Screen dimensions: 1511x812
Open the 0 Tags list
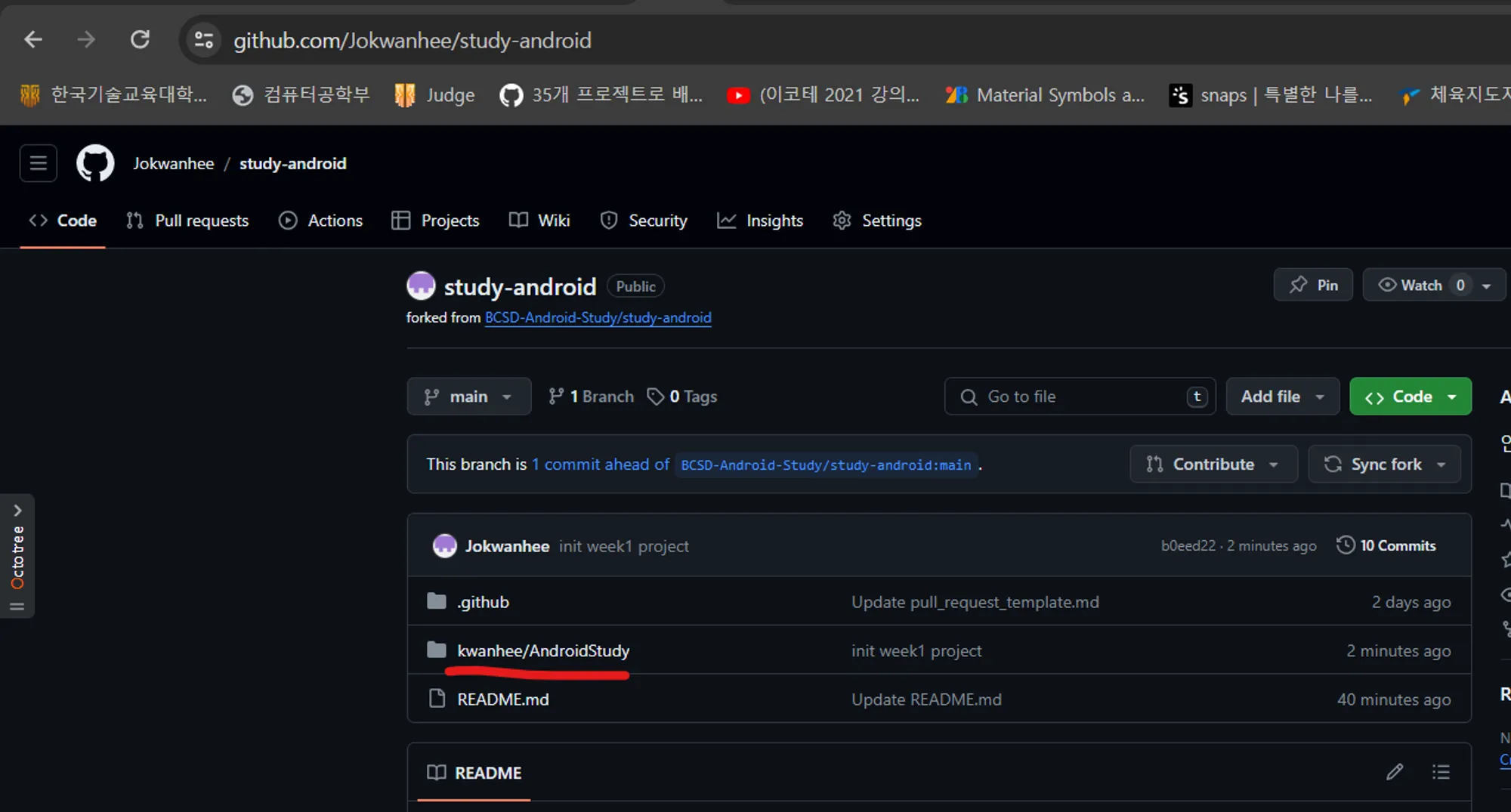pyautogui.click(x=681, y=397)
